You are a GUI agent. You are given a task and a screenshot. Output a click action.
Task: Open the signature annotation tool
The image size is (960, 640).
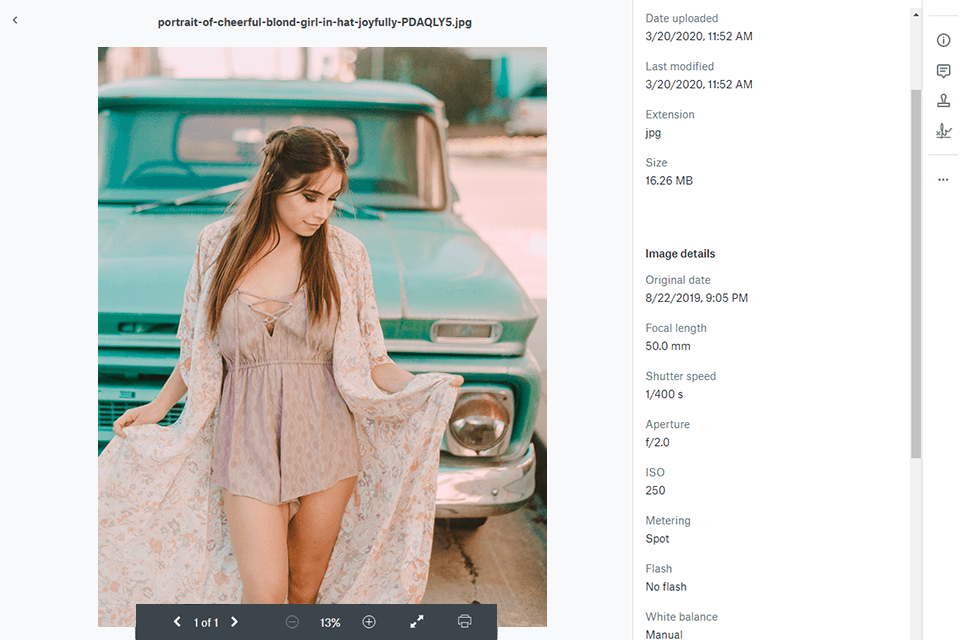click(943, 131)
